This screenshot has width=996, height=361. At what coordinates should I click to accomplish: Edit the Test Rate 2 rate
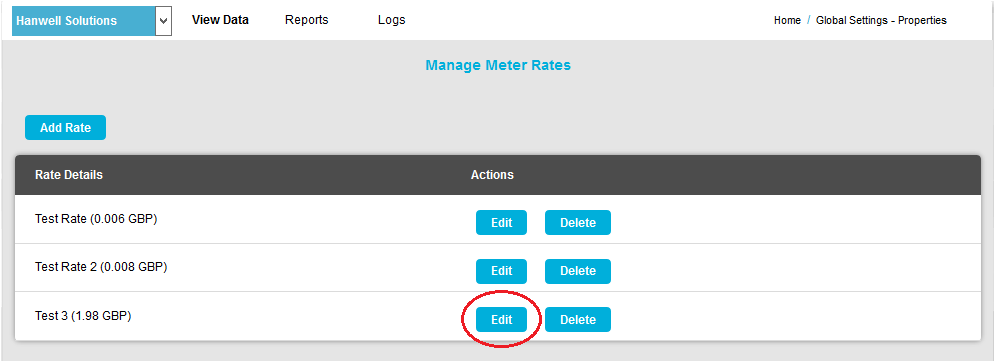coord(501,271)
